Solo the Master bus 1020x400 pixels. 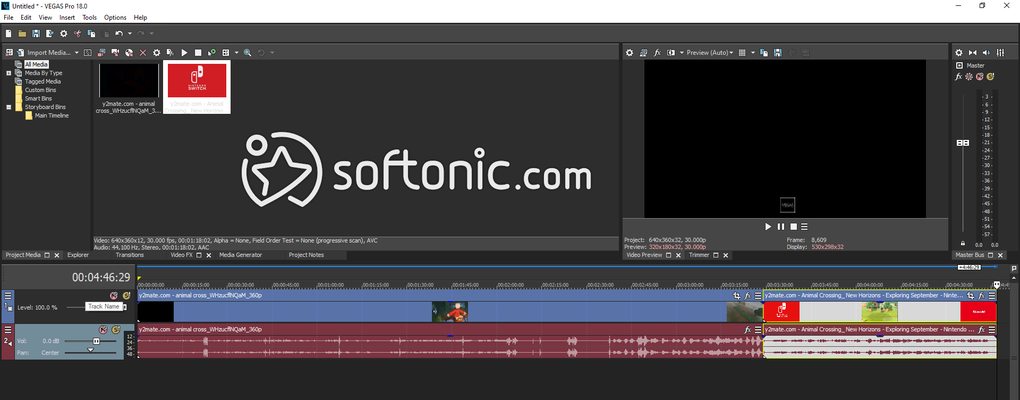pos(990,77)
